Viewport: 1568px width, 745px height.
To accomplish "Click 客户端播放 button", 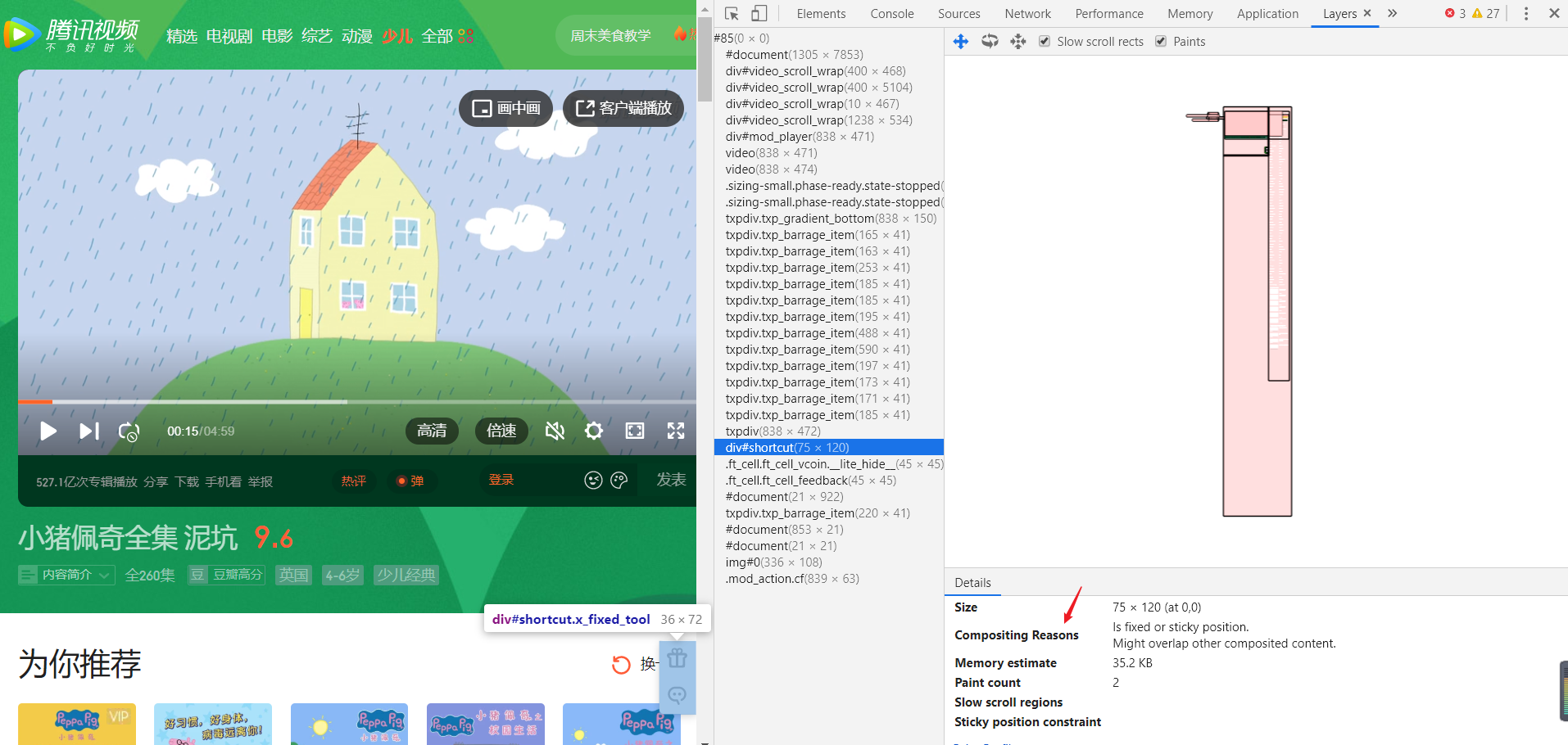I will click(623, 108).
